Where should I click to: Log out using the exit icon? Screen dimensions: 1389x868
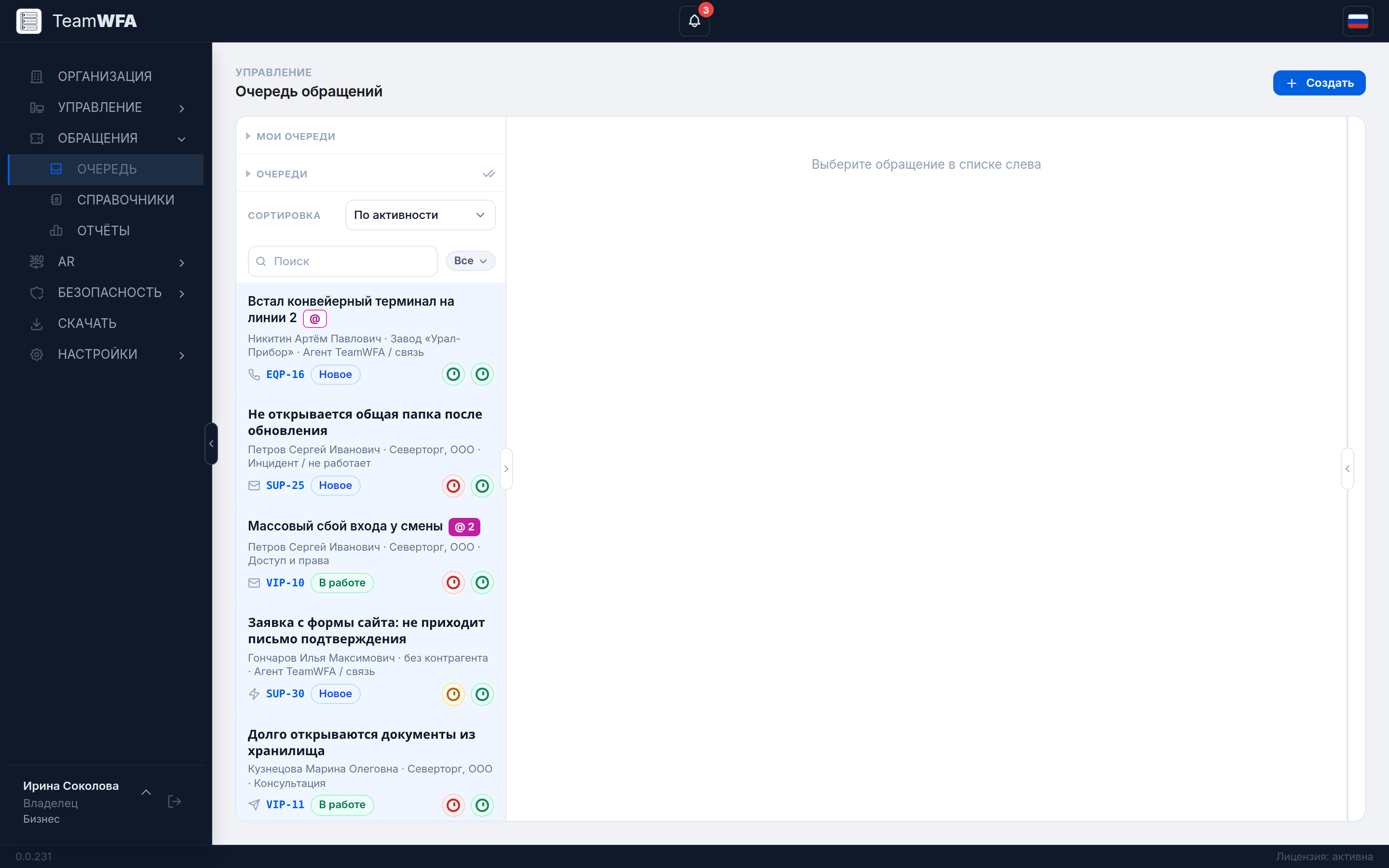(175, 801)
